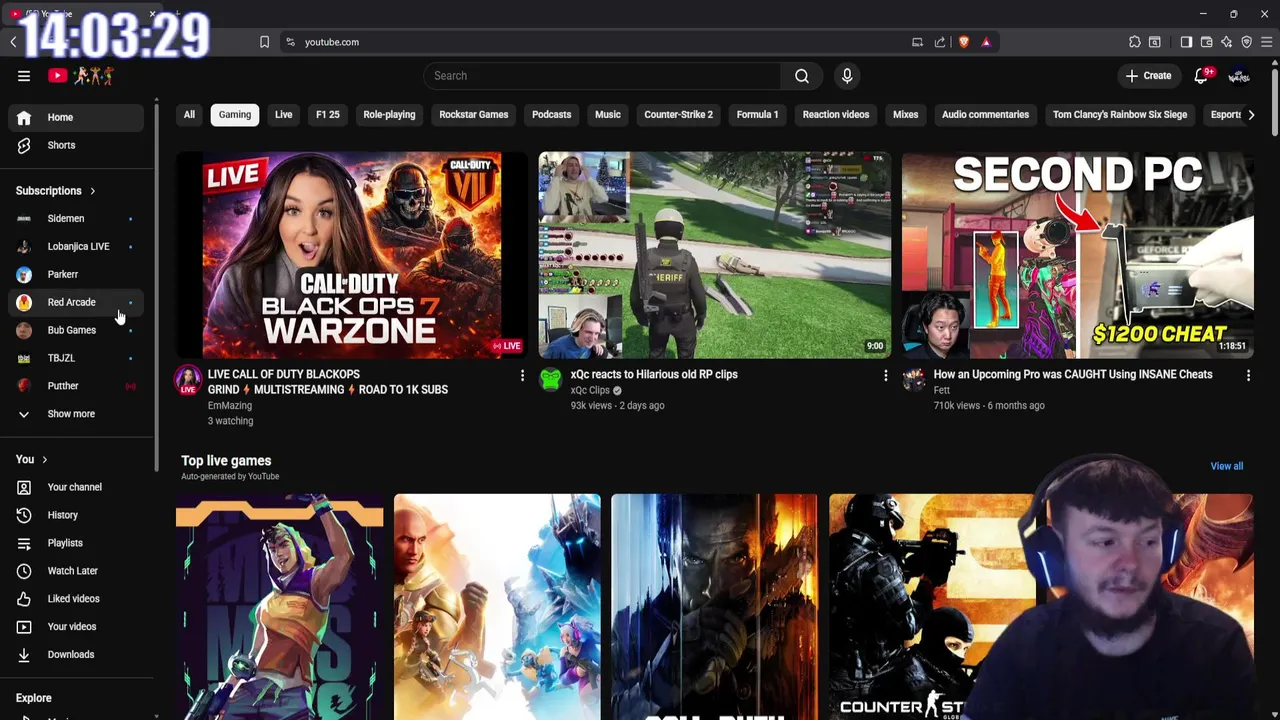This screenshot has height=720, width=1280.
Task: Open History in the sidebar
Action: click(x=76, y=515)
